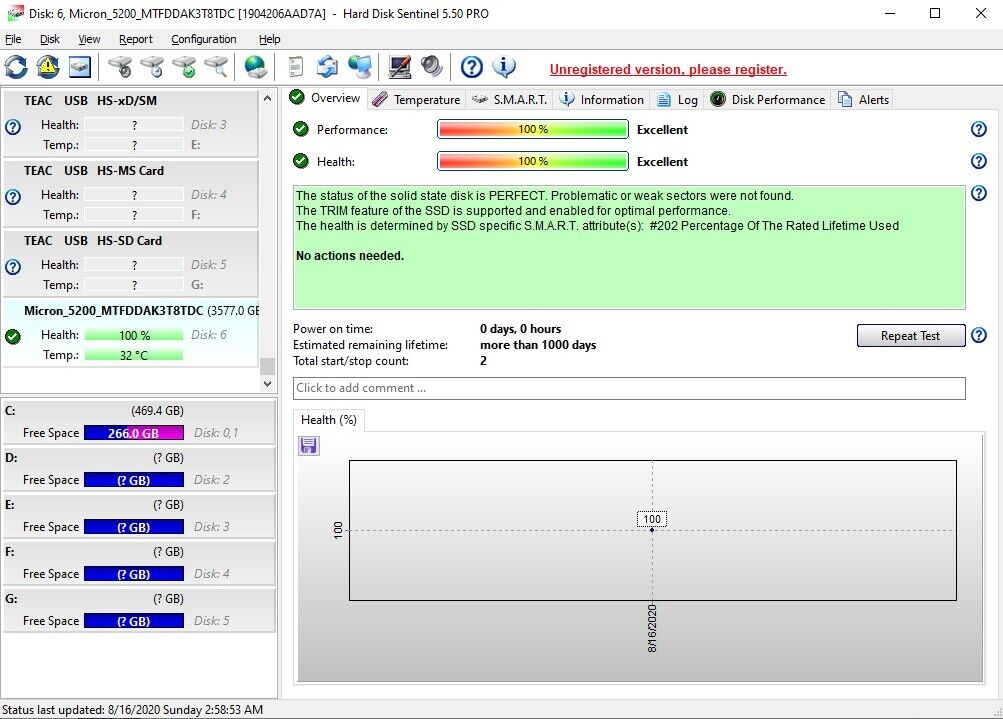The image size is (1003, 719).
Task: Click the Performance percentage gauge bar
Action: (x=532, y=129)
